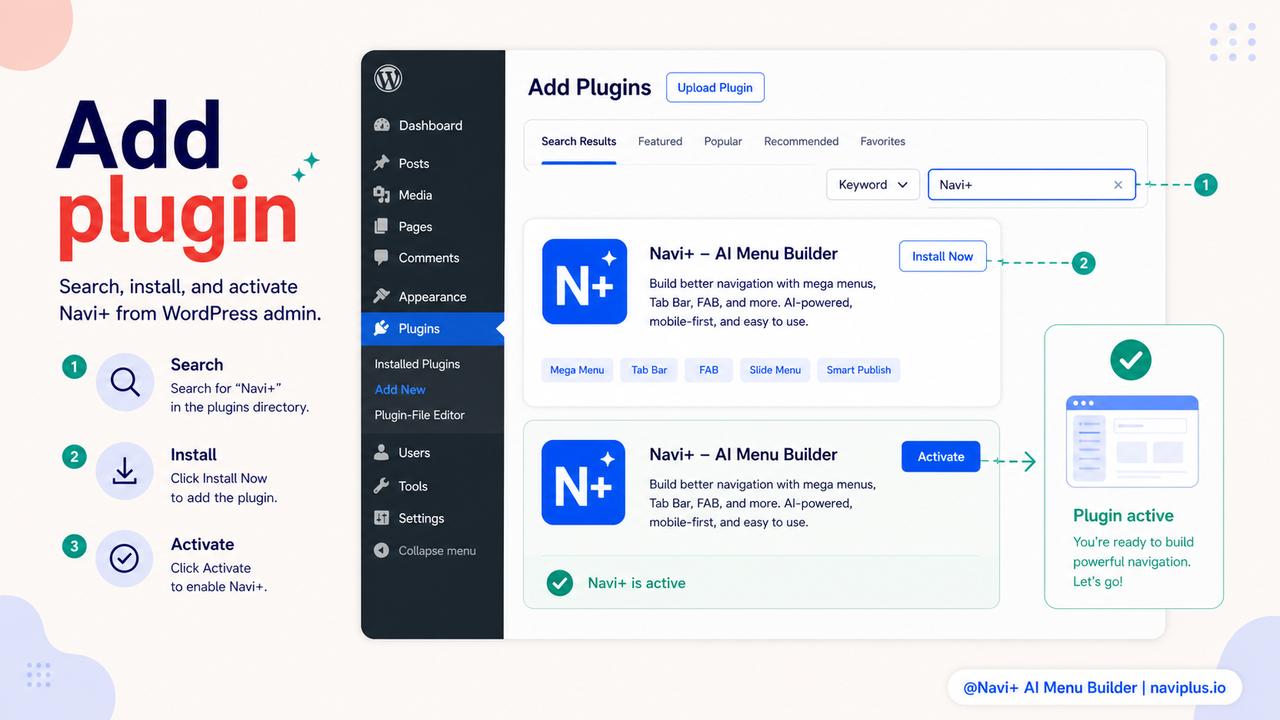This screenshot has height=720, width=1280.
Task: Open the Appearance menu item
Action: click(432, 296)
